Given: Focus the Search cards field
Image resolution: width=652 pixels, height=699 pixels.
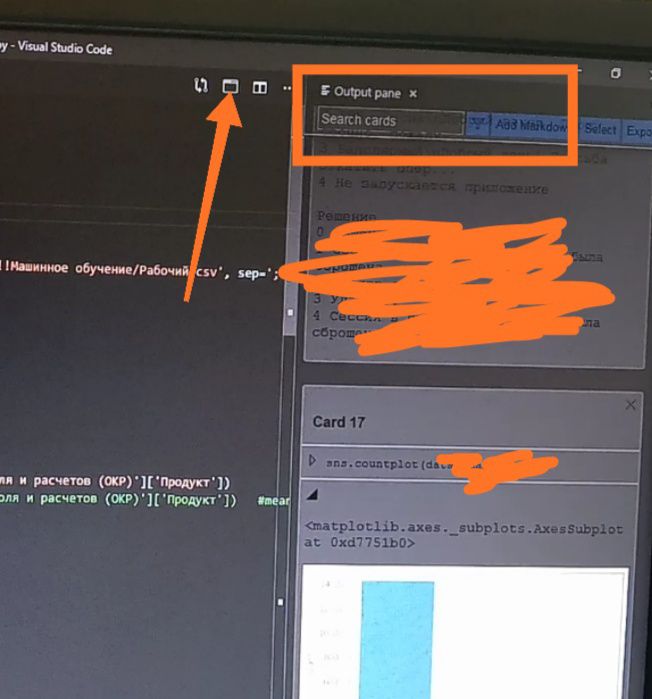Looking at the screenshot, I should point(390,120).
